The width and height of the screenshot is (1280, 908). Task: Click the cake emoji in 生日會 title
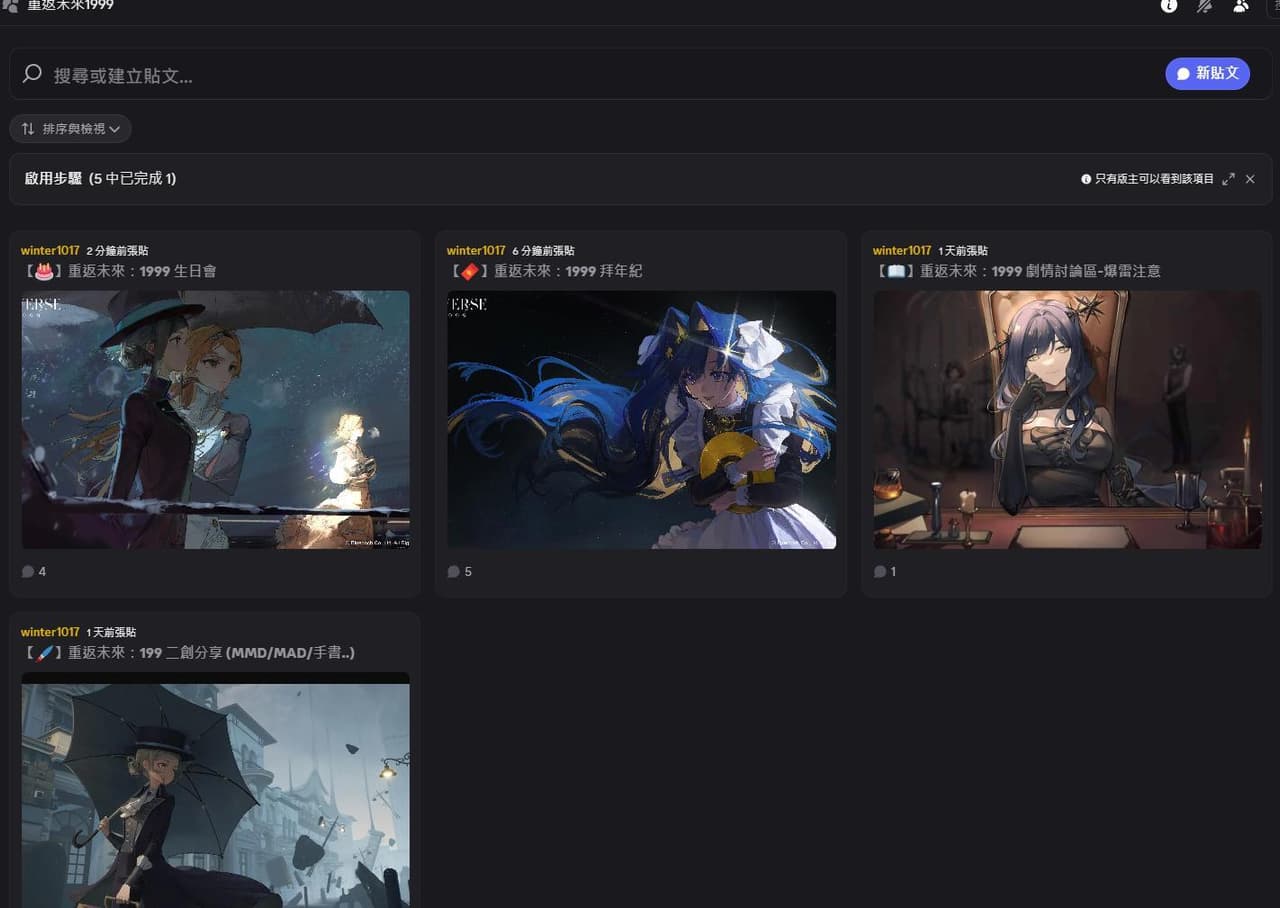pyautogui.click(x=43, y=271)
